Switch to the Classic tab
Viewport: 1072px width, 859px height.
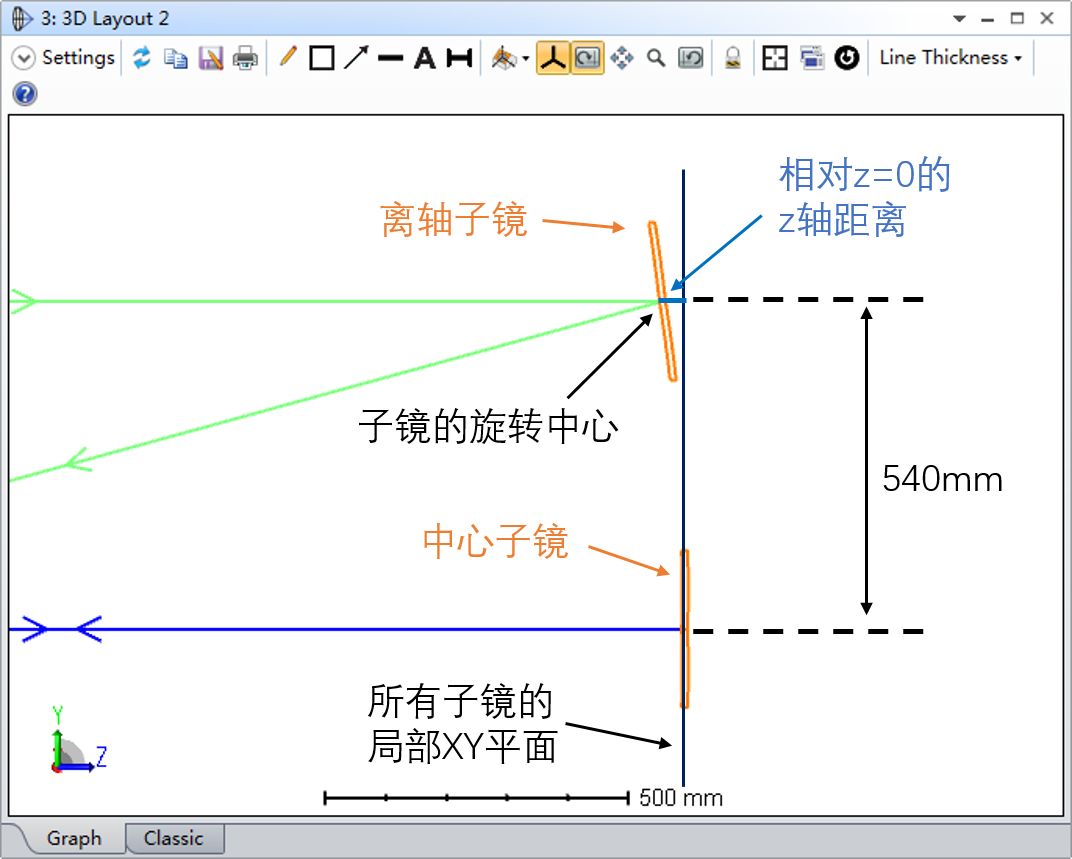coord(173,838)
